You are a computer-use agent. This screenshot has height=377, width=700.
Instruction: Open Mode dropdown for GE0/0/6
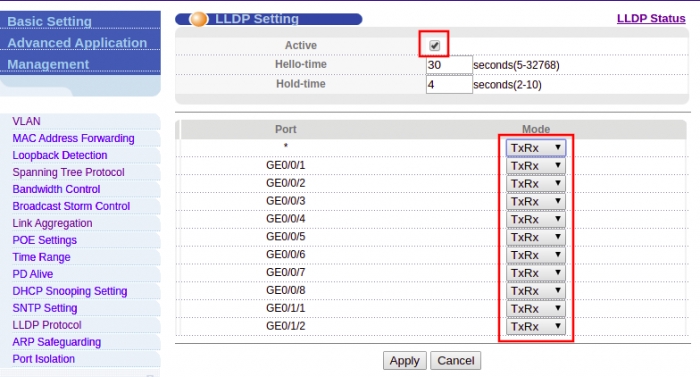pos(536,255)
